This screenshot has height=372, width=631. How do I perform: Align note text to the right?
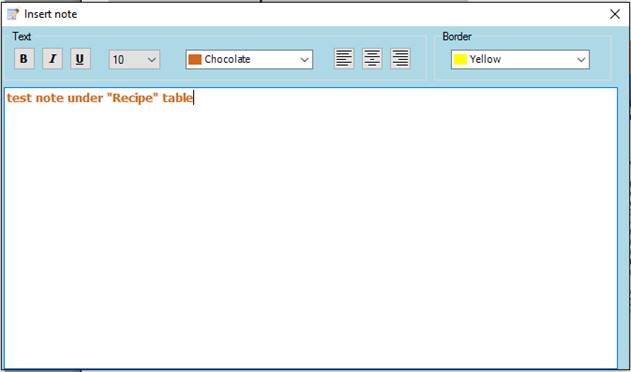400,59
